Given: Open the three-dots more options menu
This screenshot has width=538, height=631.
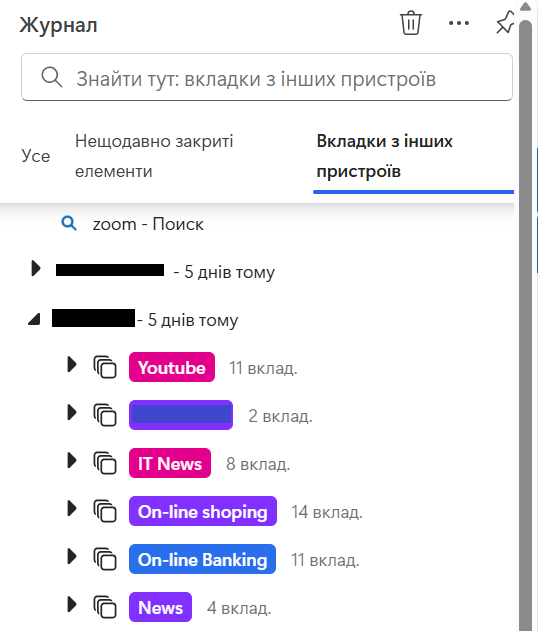Looking at the screenshot, I should click(459, 23).
